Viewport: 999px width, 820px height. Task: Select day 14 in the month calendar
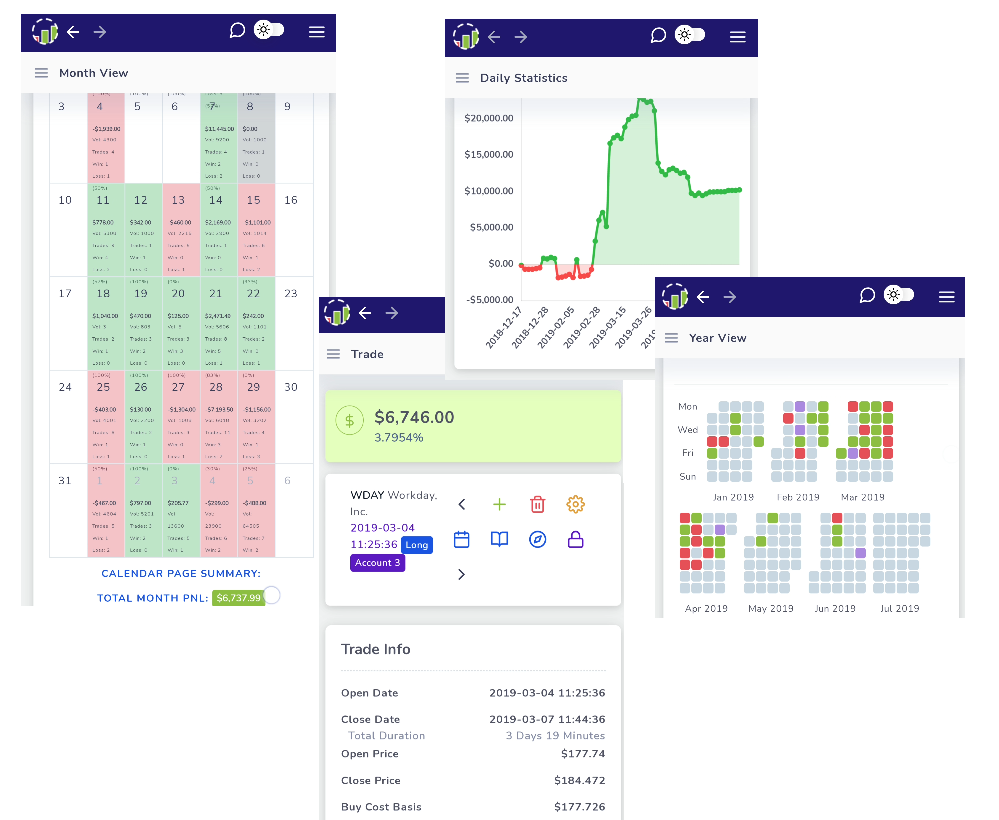pos(219,230)
